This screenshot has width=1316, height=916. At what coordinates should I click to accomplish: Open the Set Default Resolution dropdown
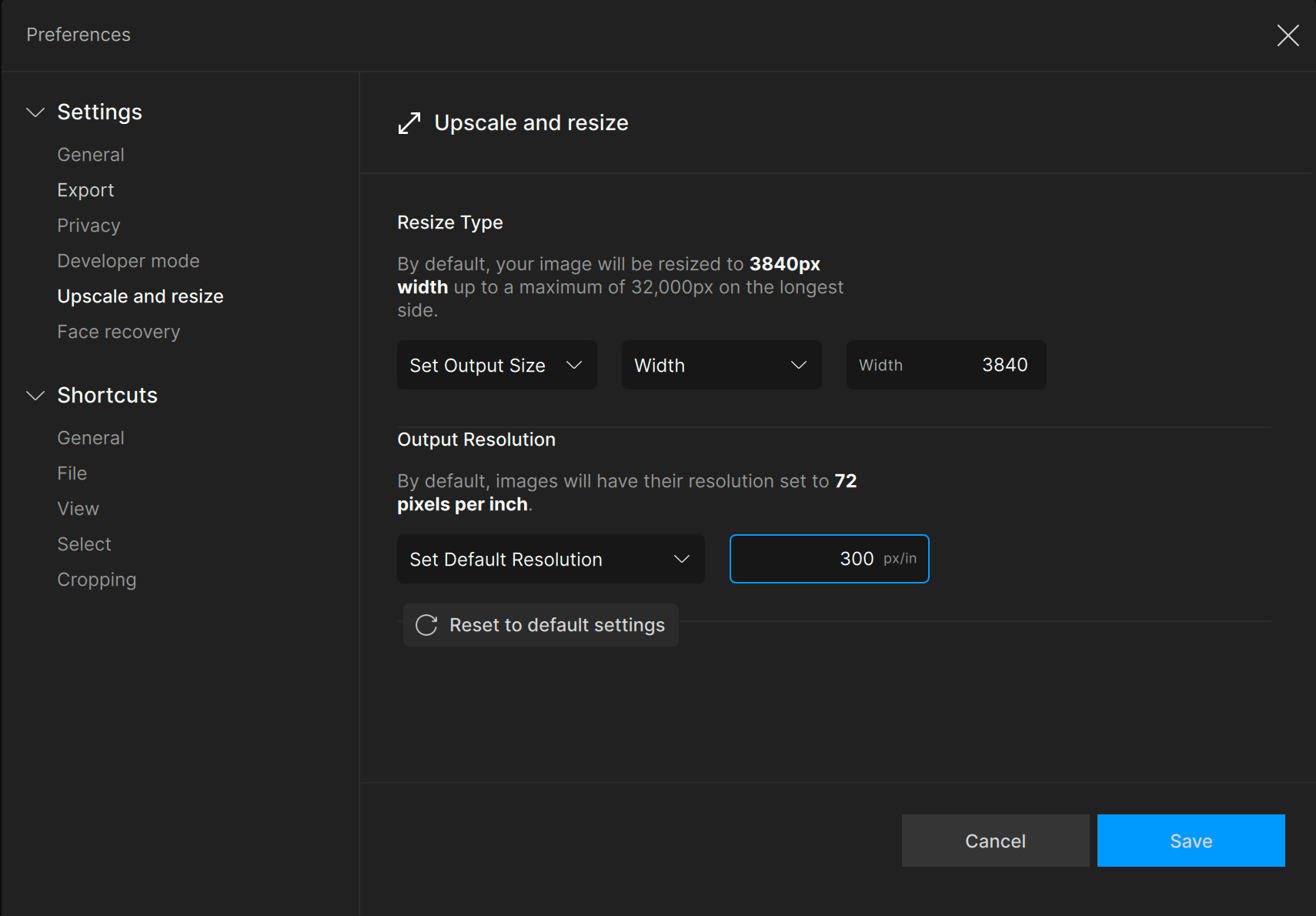click(550, 559)
